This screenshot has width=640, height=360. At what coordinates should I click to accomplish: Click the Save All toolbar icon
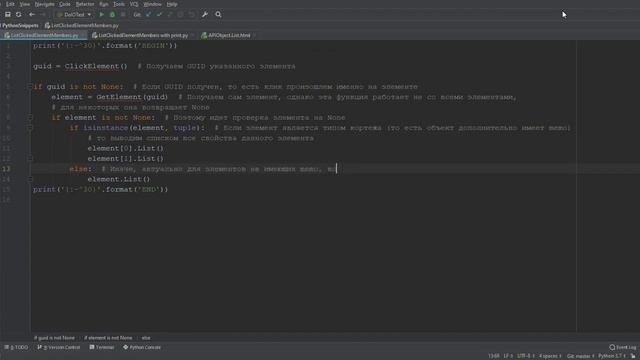coord(8,14)
